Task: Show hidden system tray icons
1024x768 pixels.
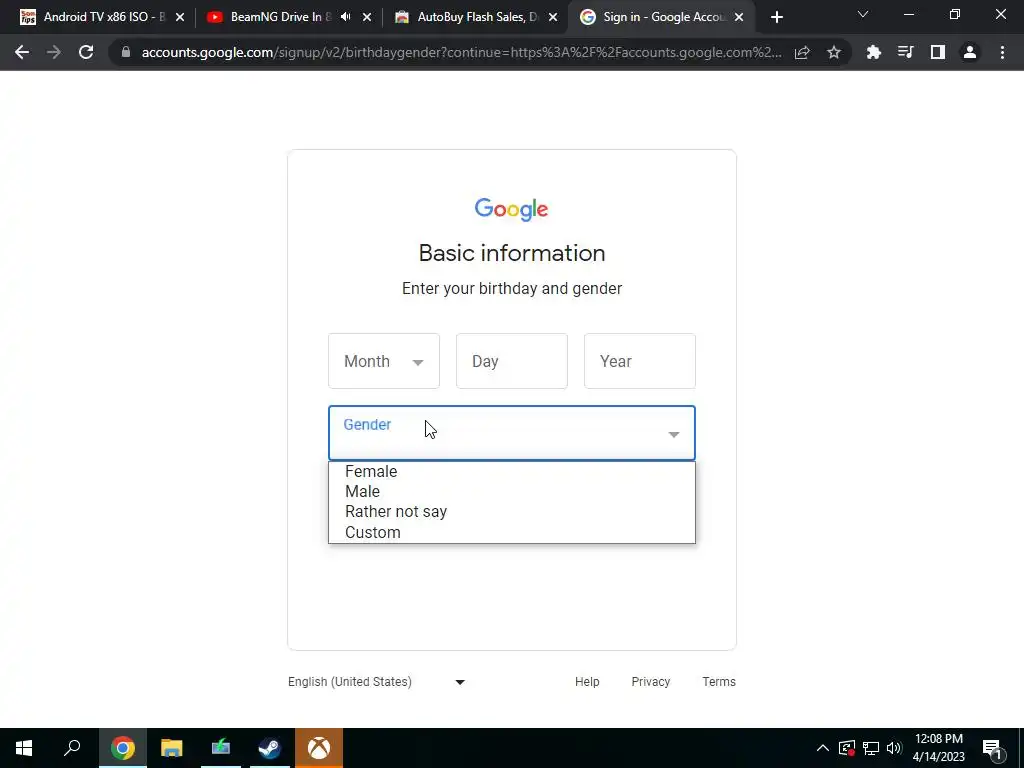Action: click(823, 748)
